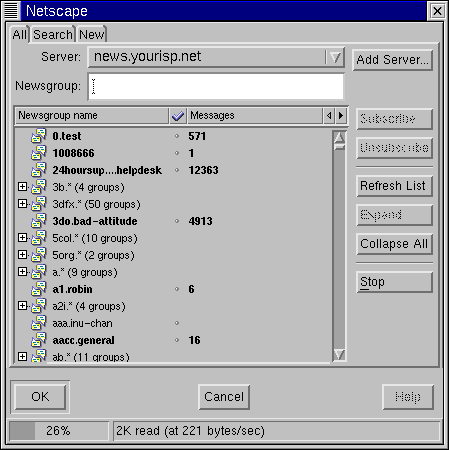The width and height of the screenshot is (449, 450).
Task: Click into the Newsgroup text field
Action: point(216,87)
